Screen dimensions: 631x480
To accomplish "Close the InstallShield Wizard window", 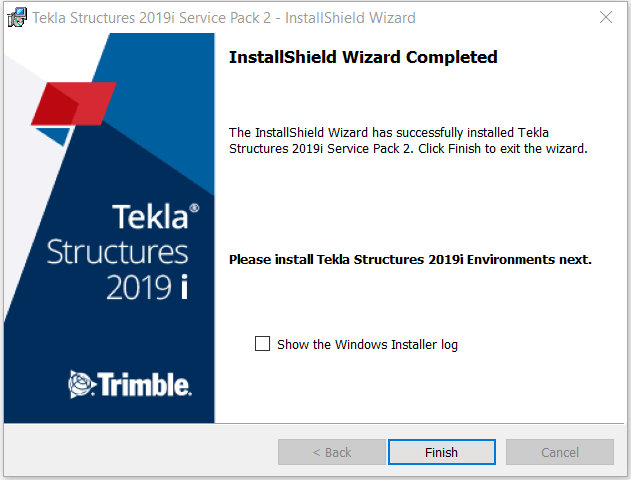I will pos(606,17).
